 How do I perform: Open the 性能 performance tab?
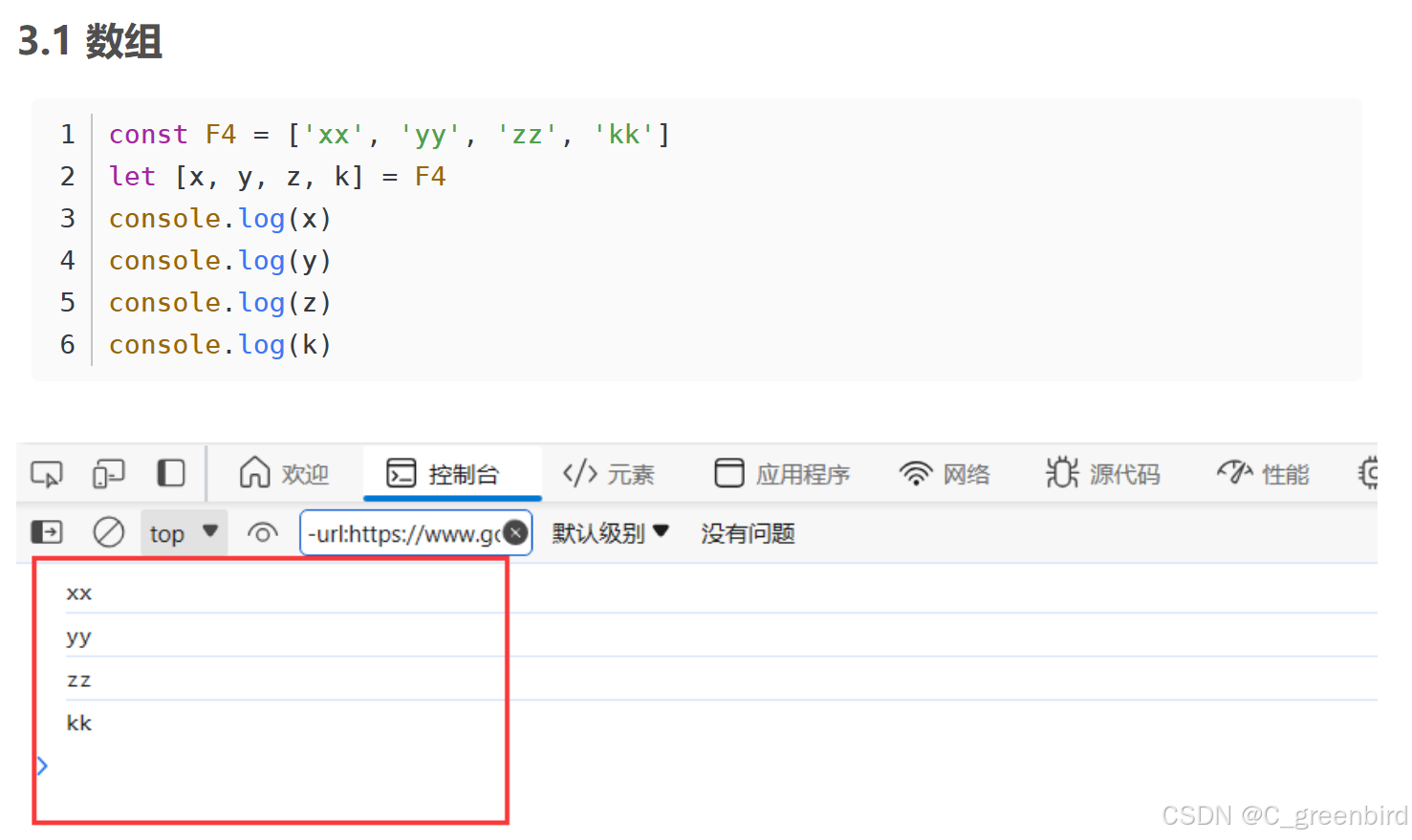[1262, 474]
